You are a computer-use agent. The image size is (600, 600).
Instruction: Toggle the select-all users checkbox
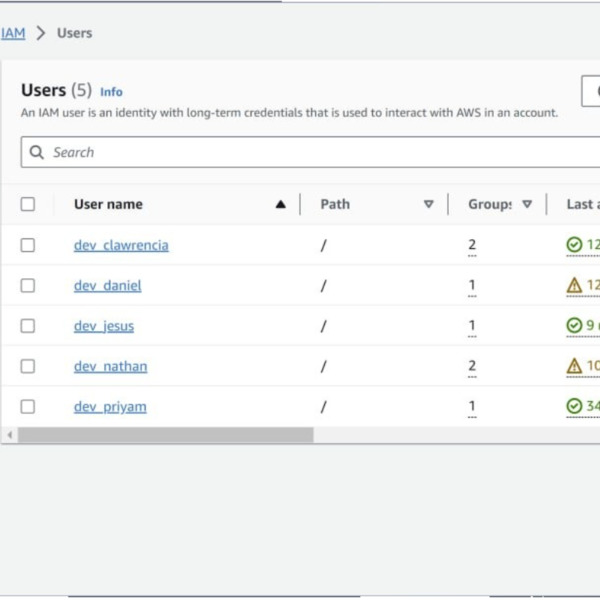[28, 204]
